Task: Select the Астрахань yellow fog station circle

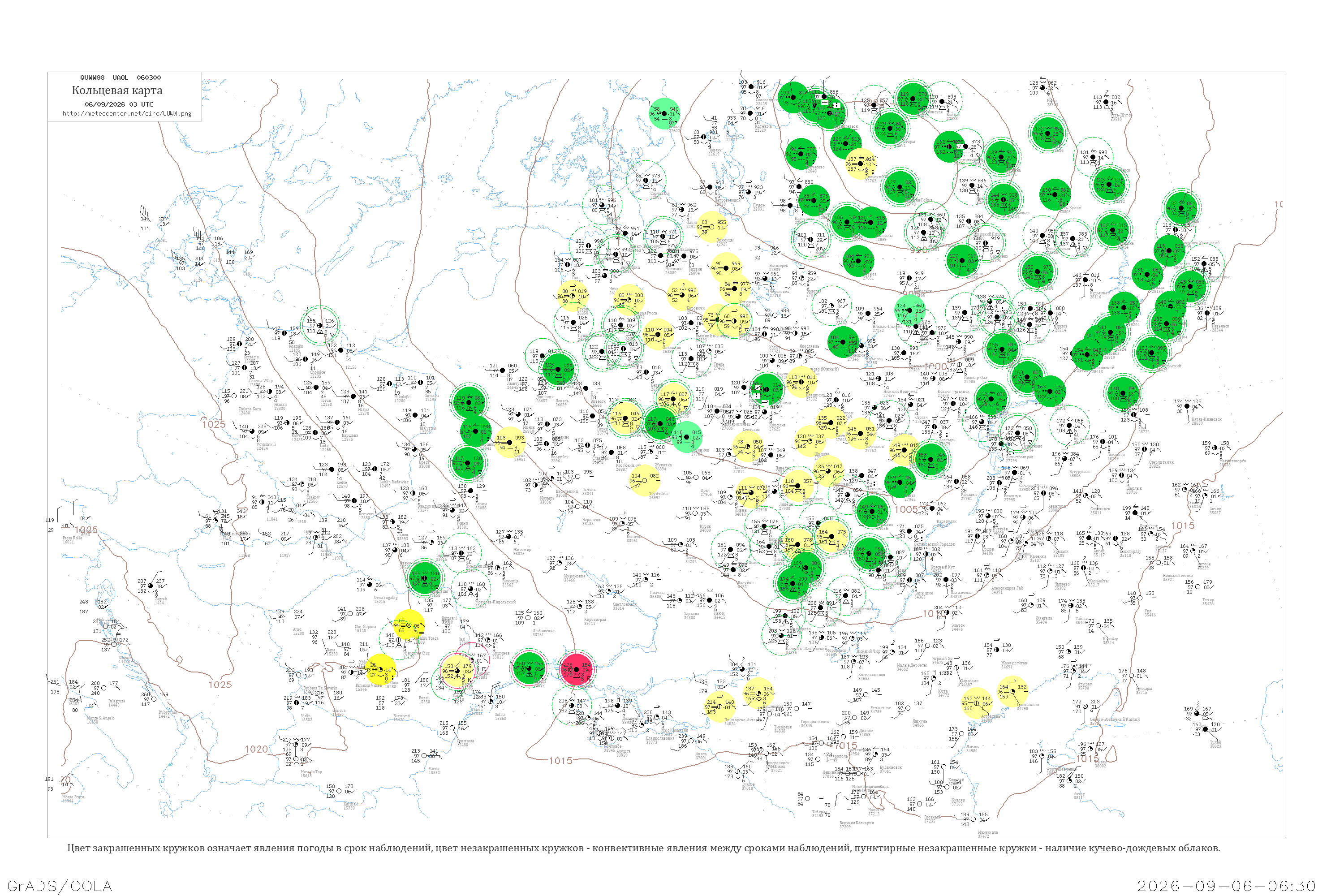Action: tap(977, 703)
